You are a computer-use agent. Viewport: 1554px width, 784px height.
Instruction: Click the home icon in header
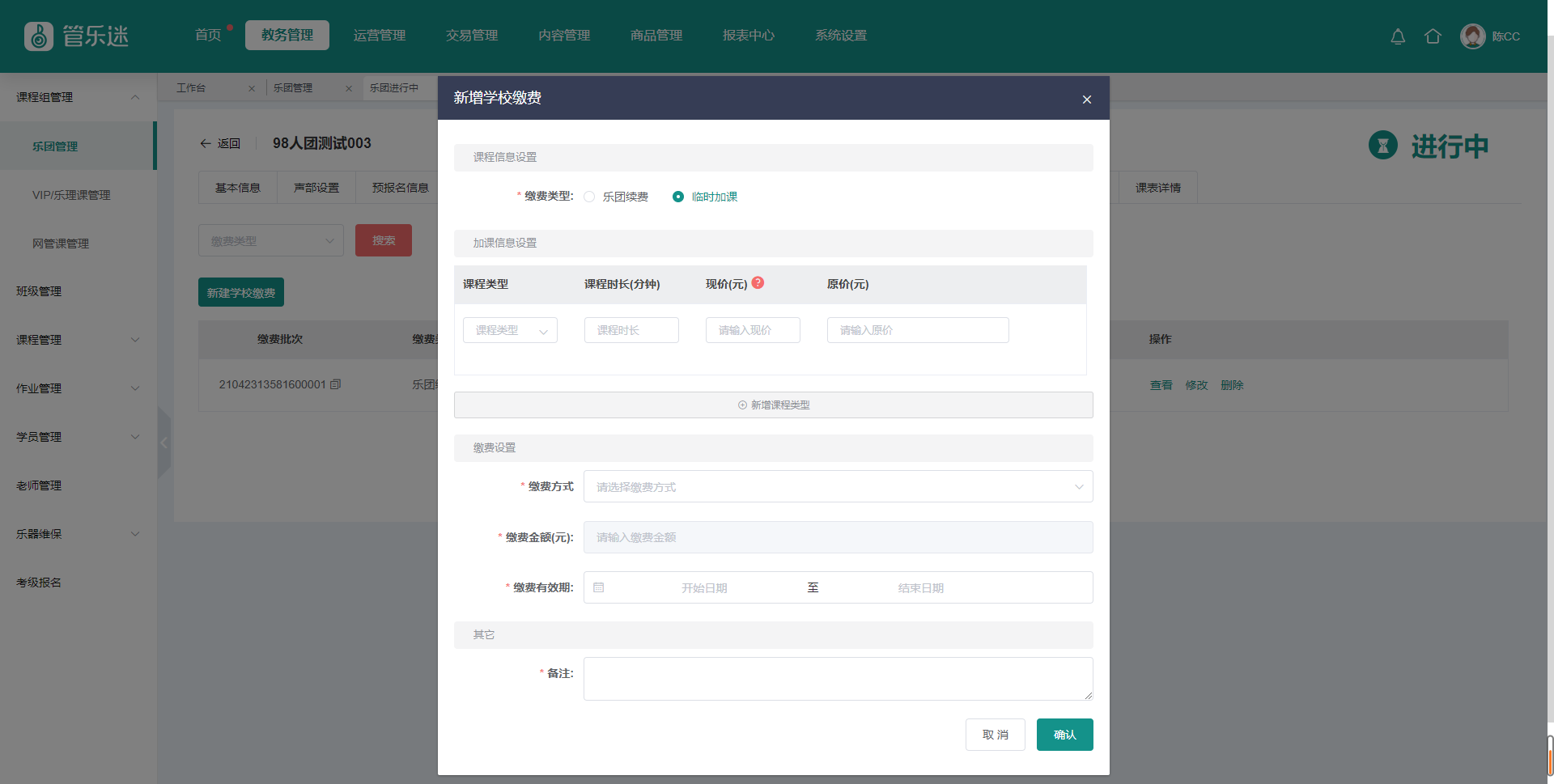1433,36
